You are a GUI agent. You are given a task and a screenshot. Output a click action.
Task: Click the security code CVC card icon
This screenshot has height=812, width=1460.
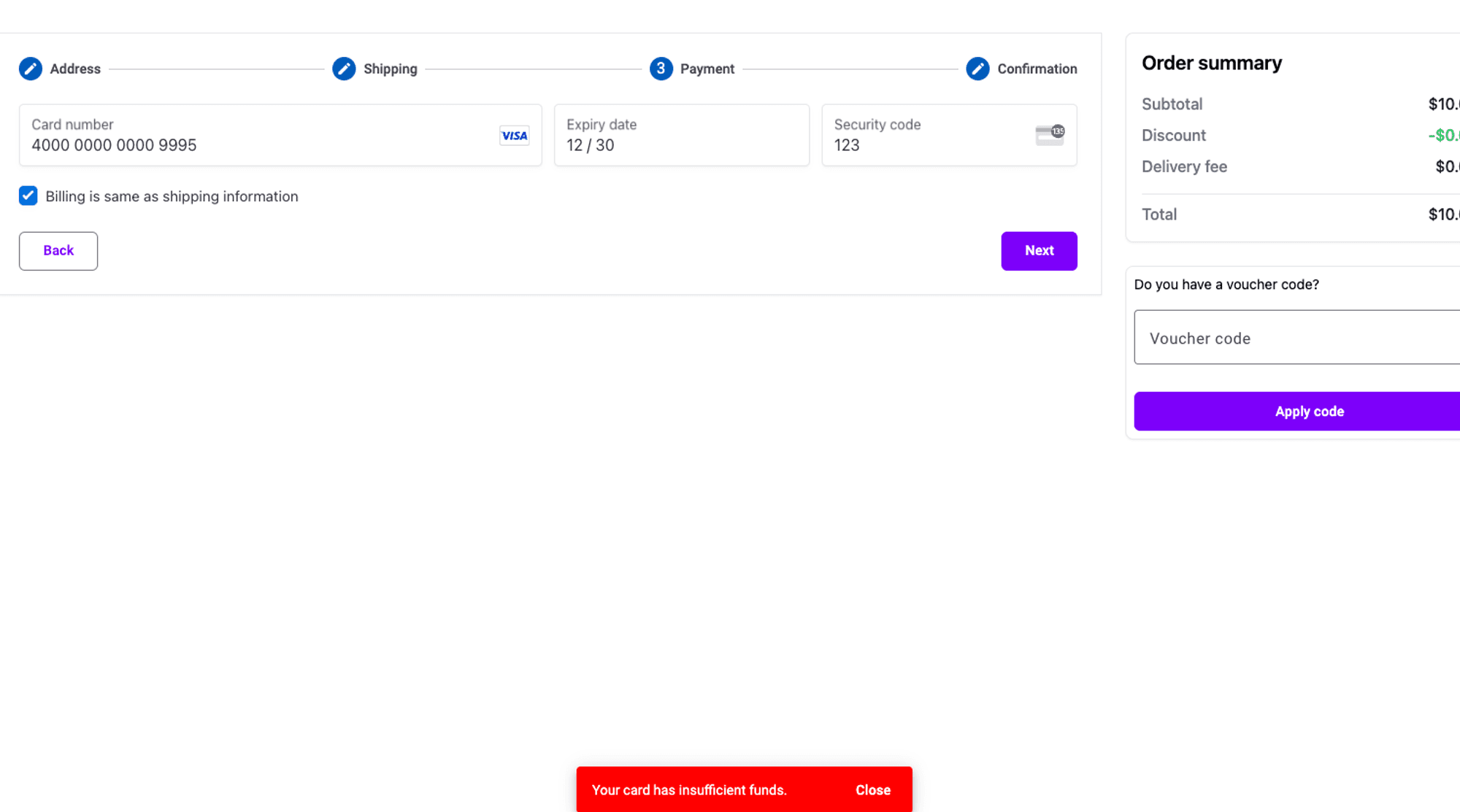[x=1050, y=135]
